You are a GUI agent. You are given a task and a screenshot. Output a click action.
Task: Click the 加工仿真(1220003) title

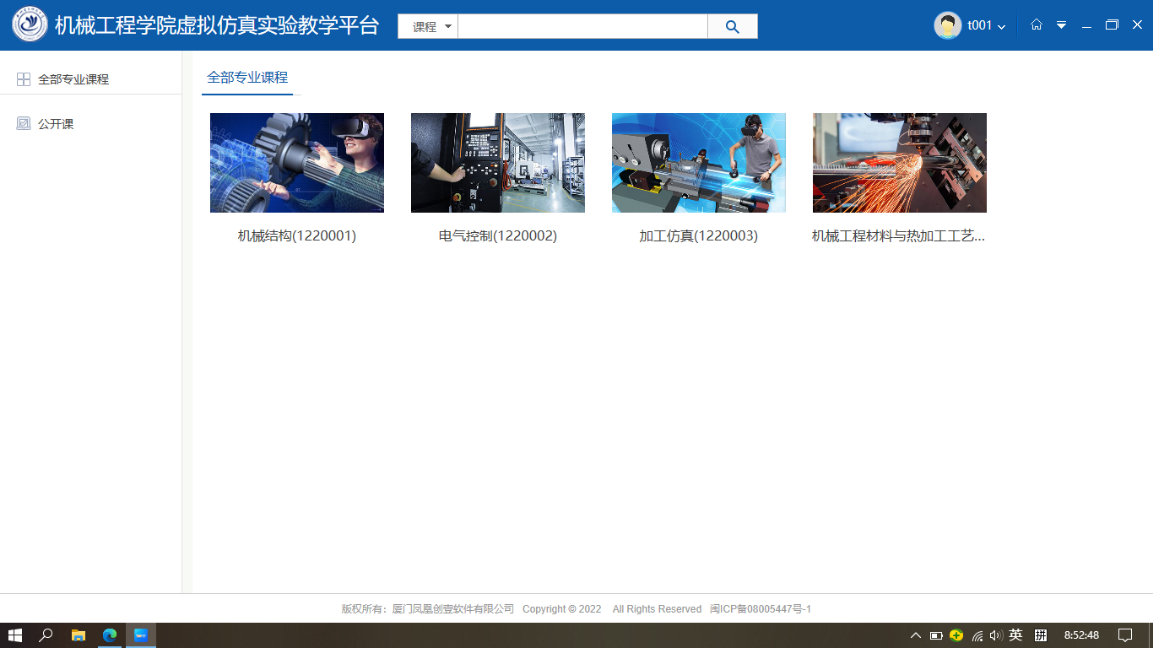699,236
